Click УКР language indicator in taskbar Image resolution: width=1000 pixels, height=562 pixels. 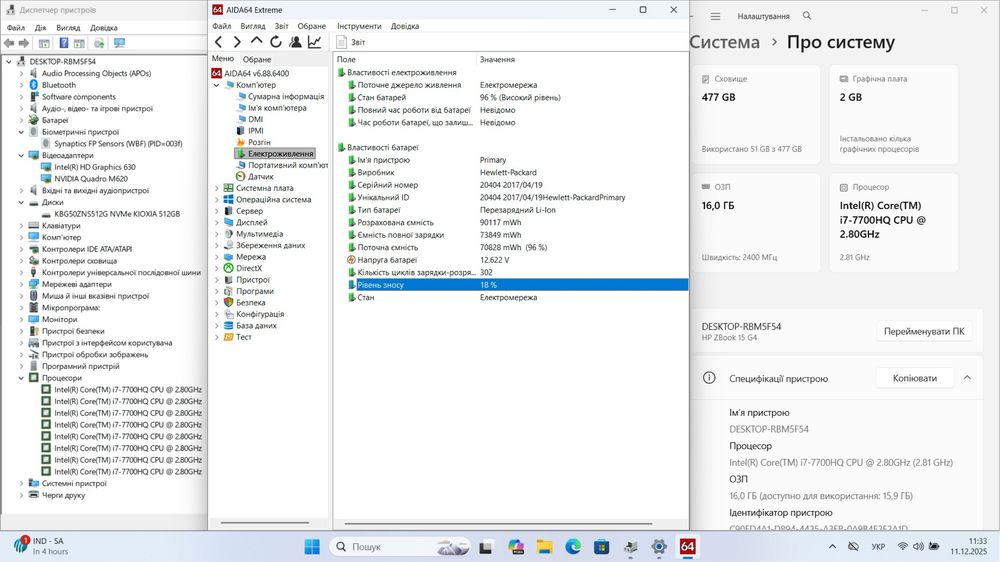point(878,547)
